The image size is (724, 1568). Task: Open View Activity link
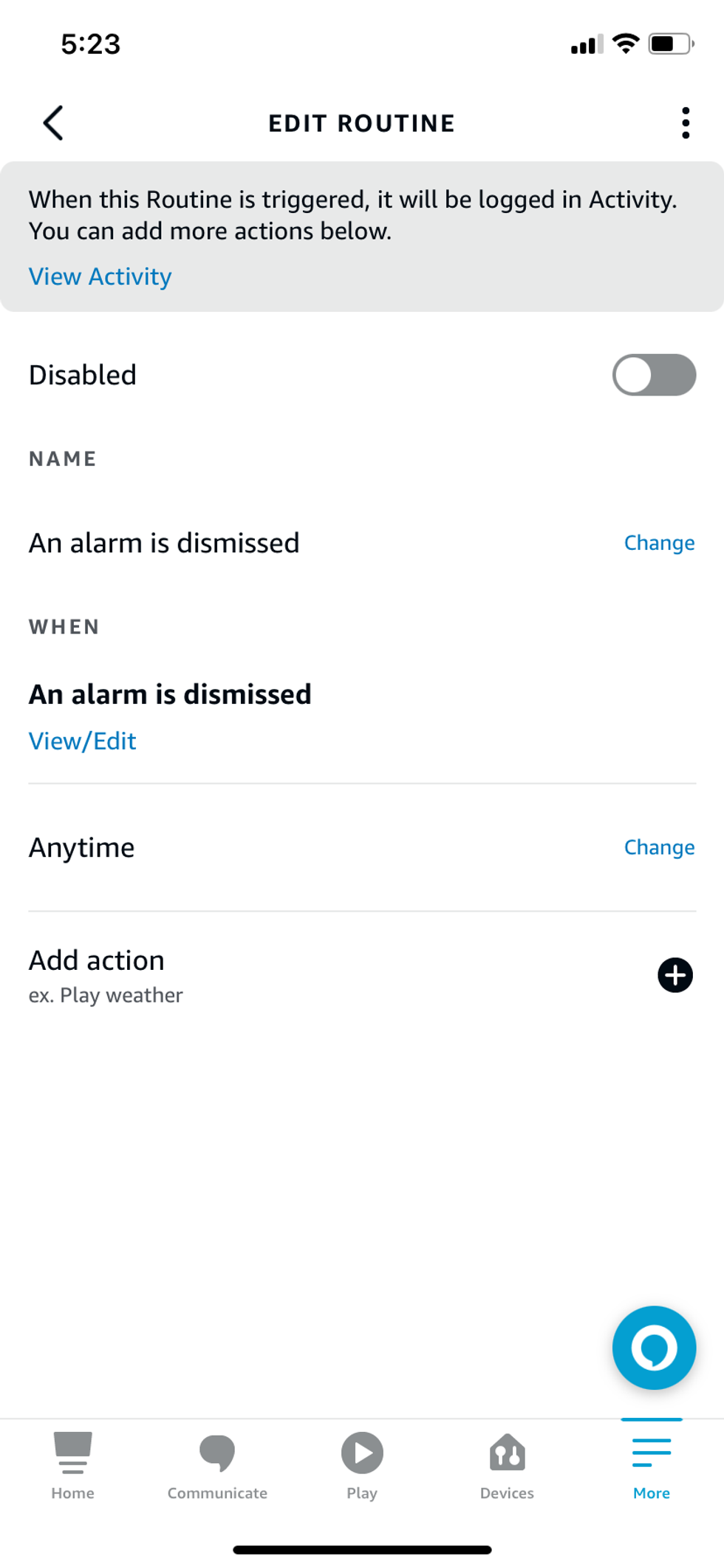[100, 276]
